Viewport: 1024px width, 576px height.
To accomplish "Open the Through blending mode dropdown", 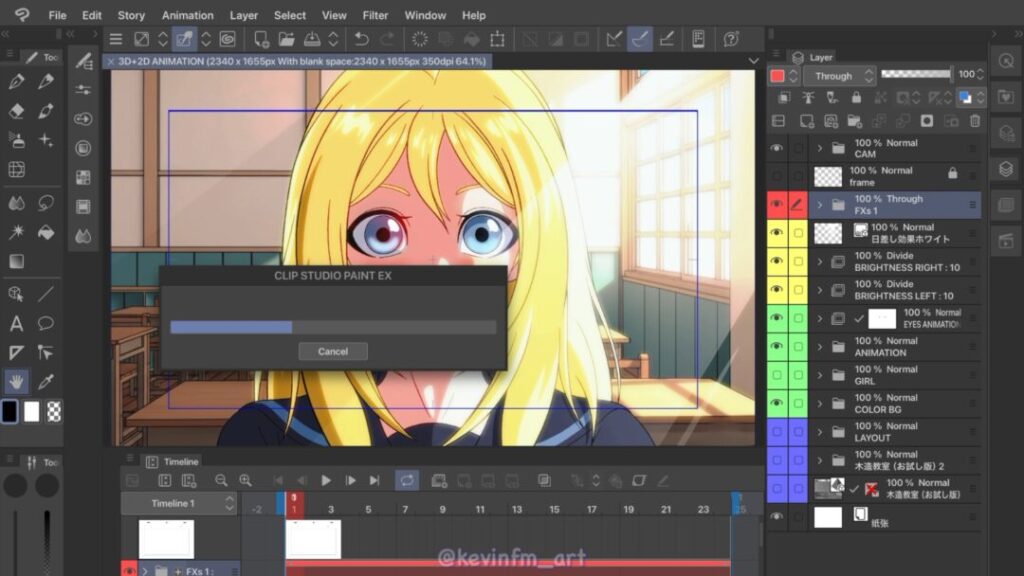I will point(839,76).
